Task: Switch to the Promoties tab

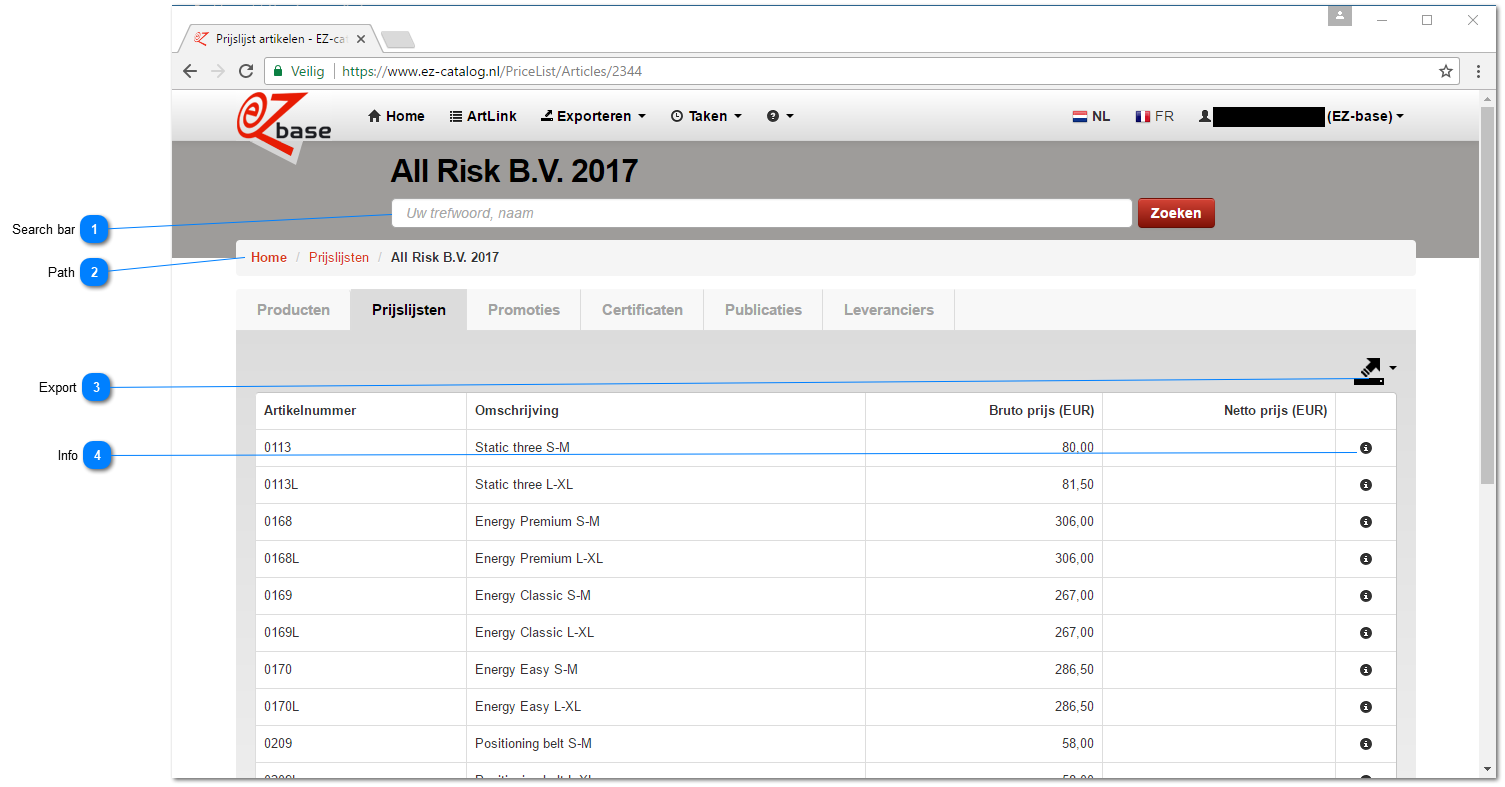Action: coord(524,310)
